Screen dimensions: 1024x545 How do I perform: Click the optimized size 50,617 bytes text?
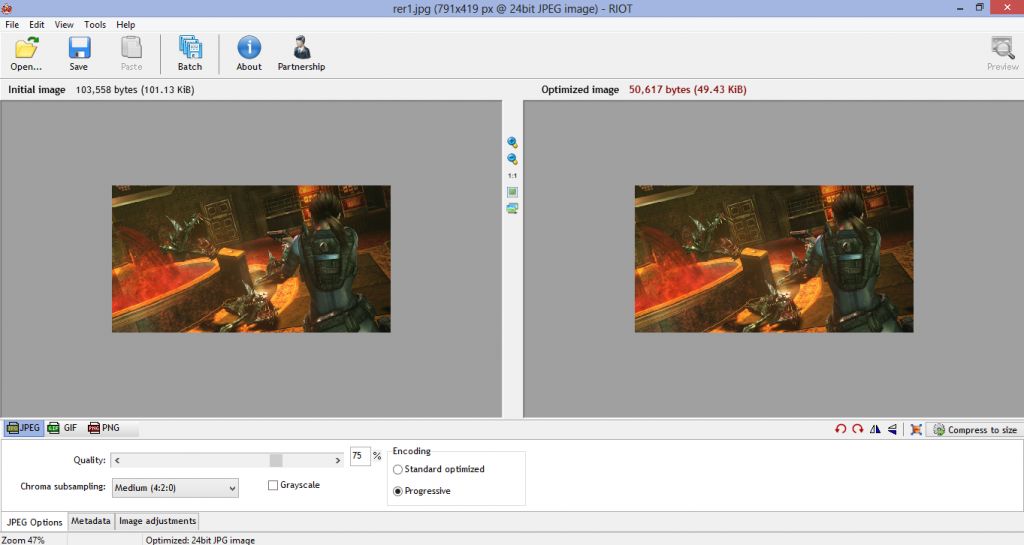coord(688,89)
